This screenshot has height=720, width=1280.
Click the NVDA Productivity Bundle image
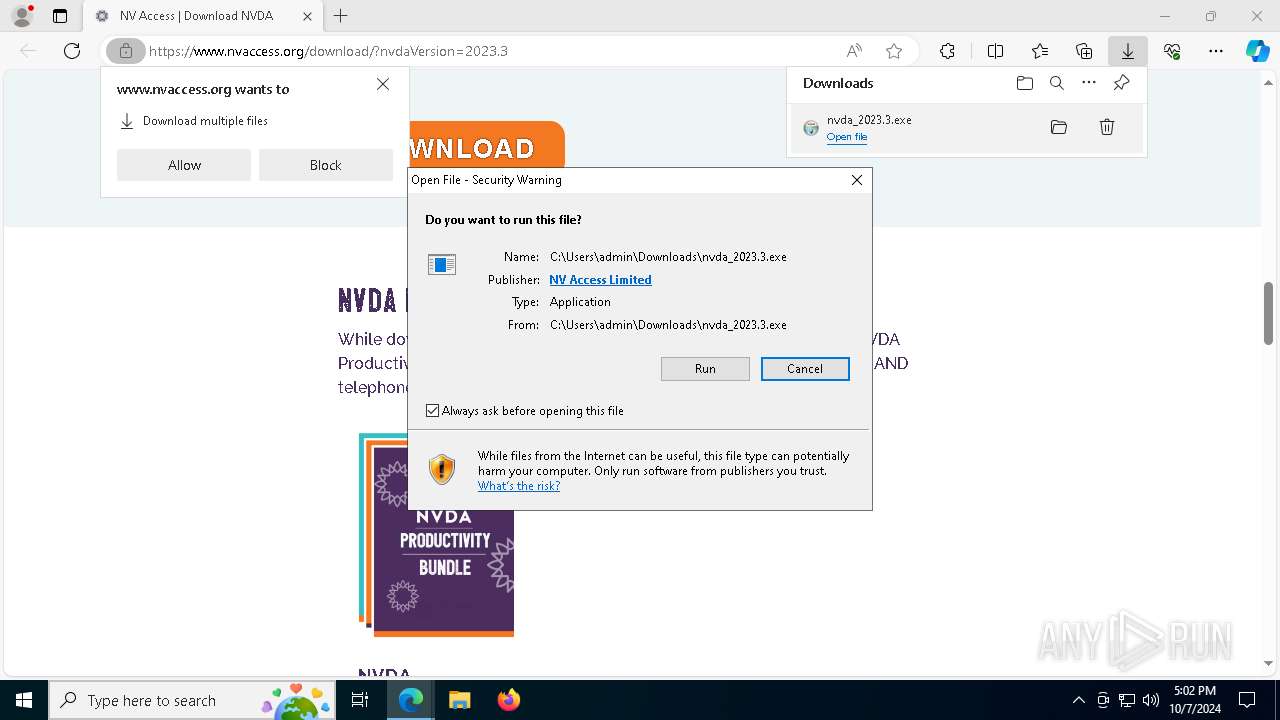click(436, 535)
